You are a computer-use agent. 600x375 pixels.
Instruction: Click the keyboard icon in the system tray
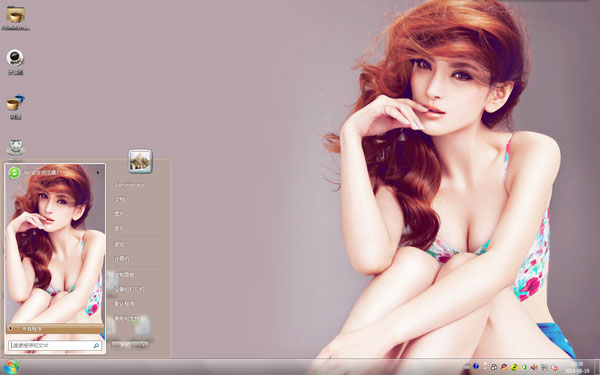[x=467, y=367]
